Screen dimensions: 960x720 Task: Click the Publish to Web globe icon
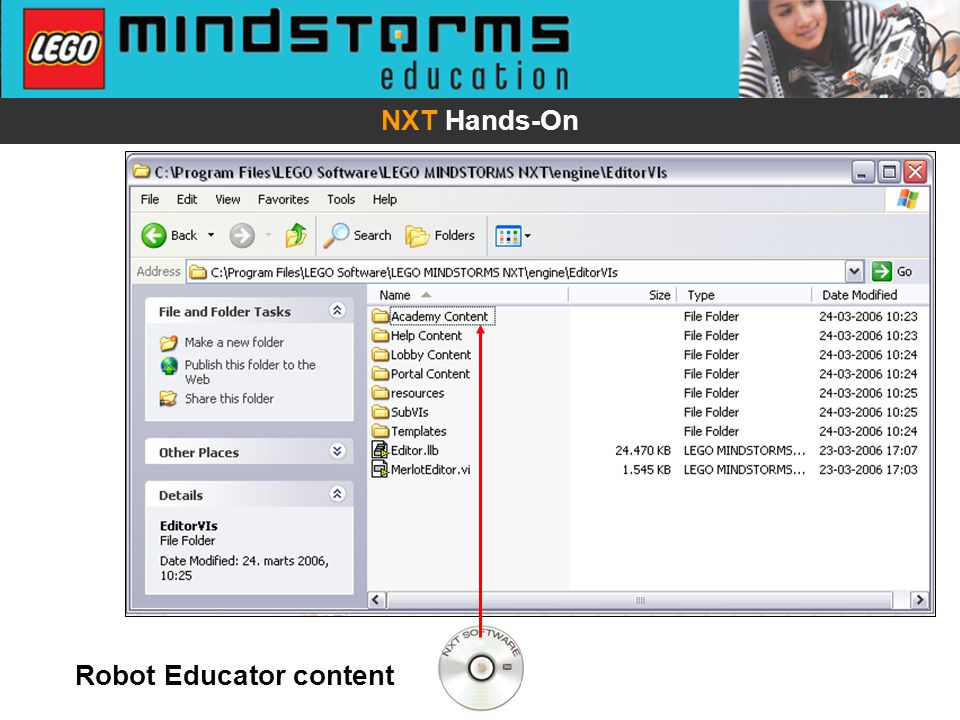click(169, 366)
